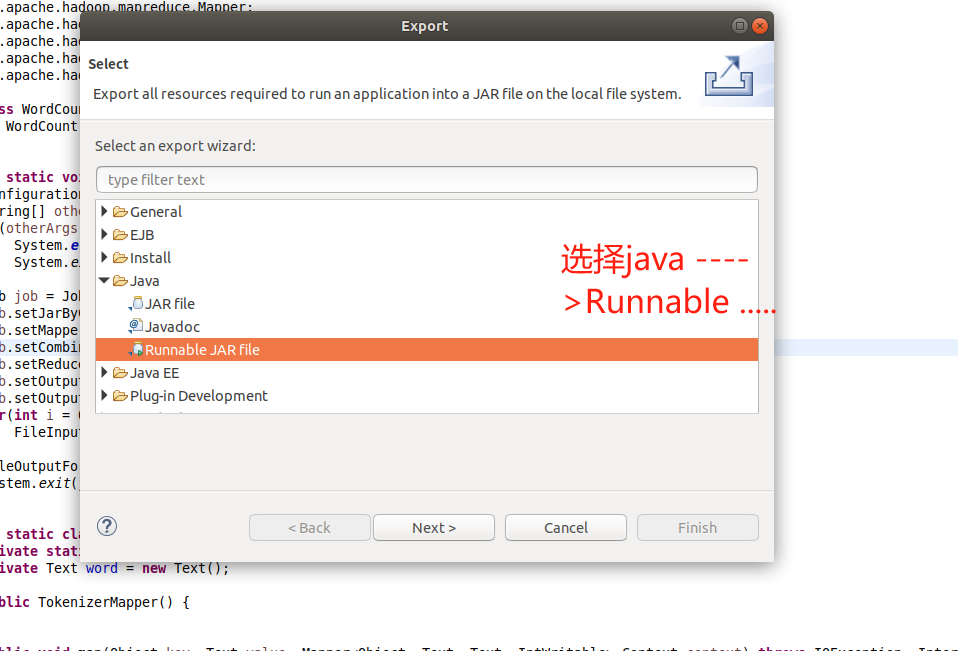This screenshot has width=958, height=651.
Task: Select the Runnable JAR file entry
Action: [426, 350]
